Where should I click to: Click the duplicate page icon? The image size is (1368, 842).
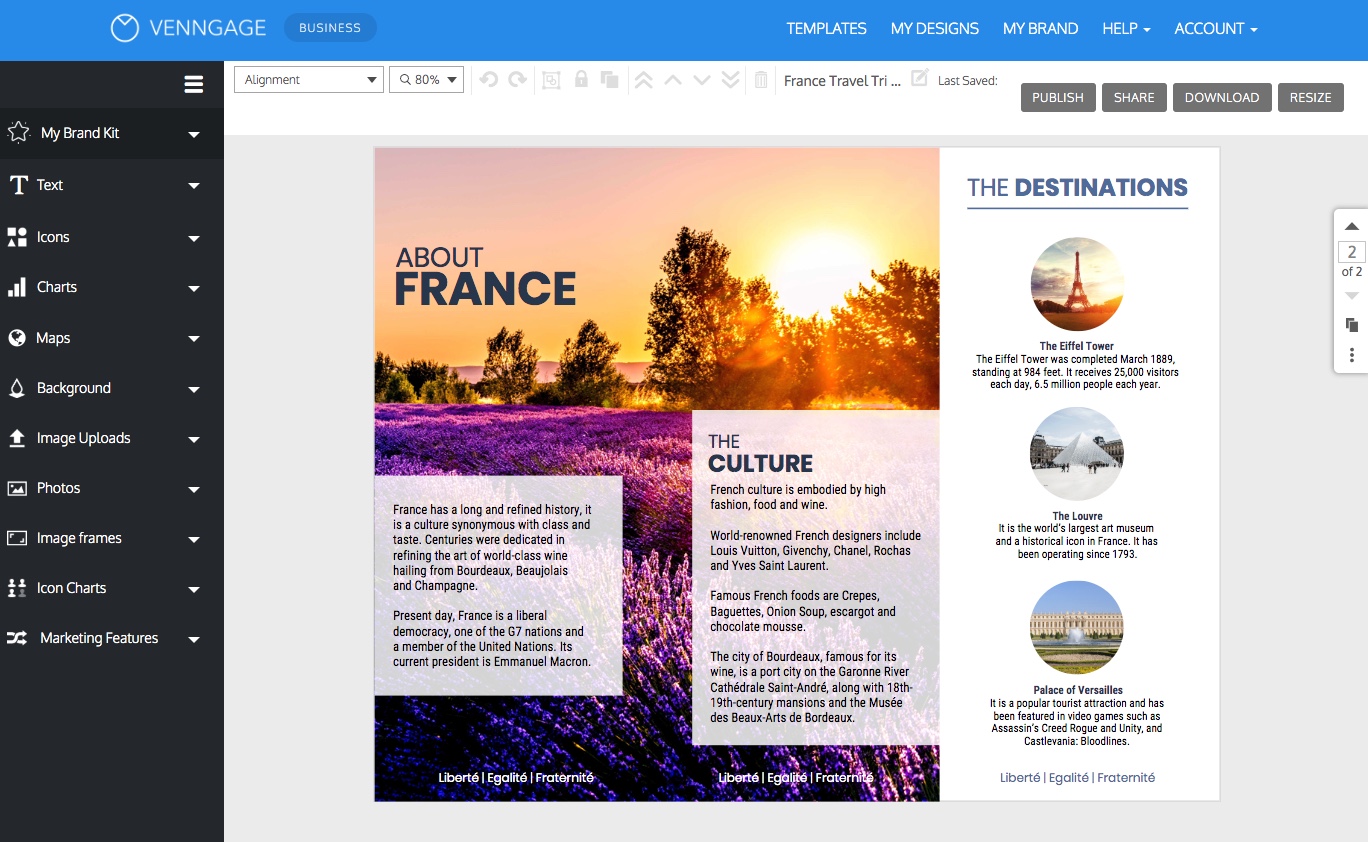[1352, 325]
